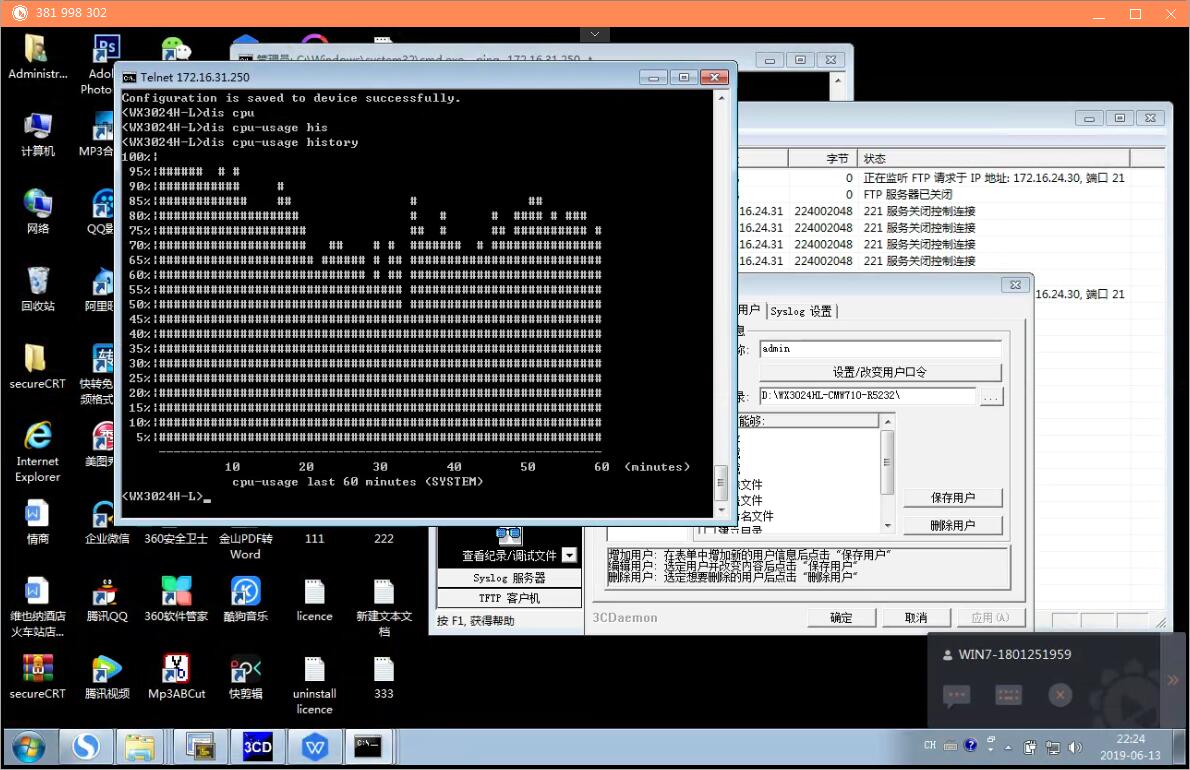Click the show desktop strip on taskbar
The height and width of the screenshot is (770, 1190).
coord(1179,747)
